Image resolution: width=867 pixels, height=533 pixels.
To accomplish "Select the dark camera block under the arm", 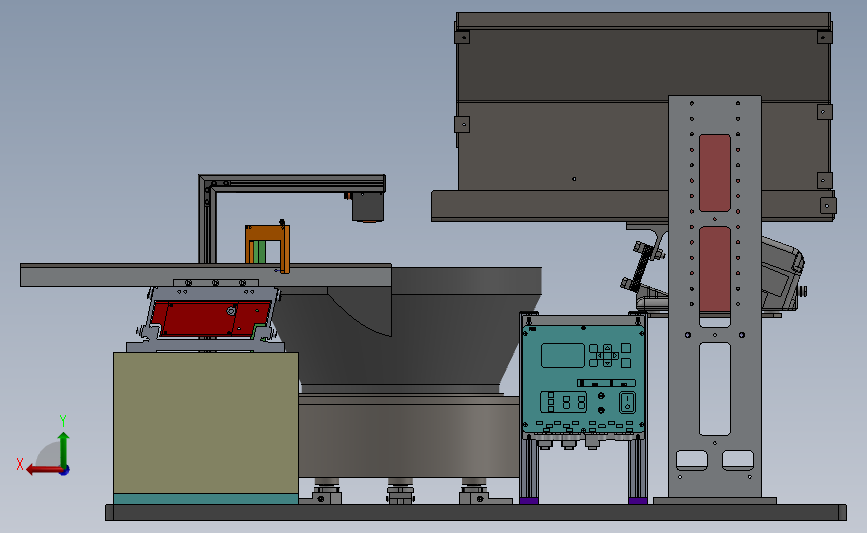I will click(x=368, y=207).
